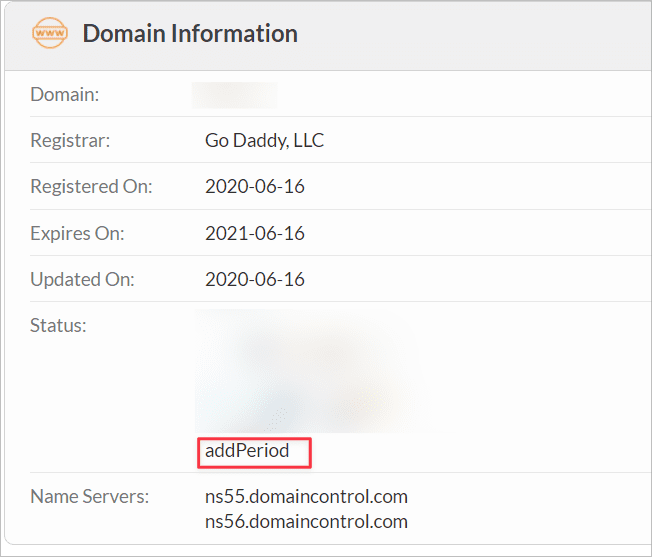Click the highlighted addPeriod status
The width and height of the screenshot is (652, 557).
(x=247, y=451)
